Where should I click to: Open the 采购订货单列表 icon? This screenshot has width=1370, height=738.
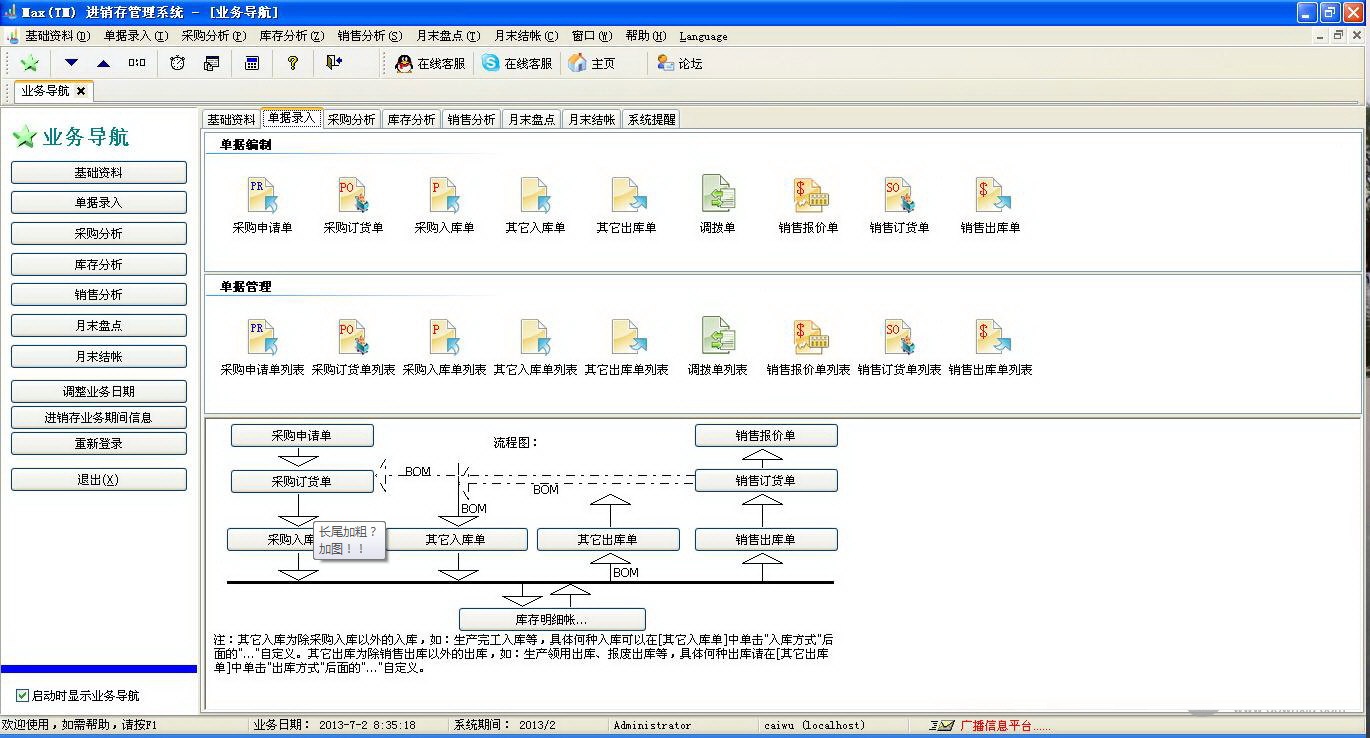tap(353, 337)
